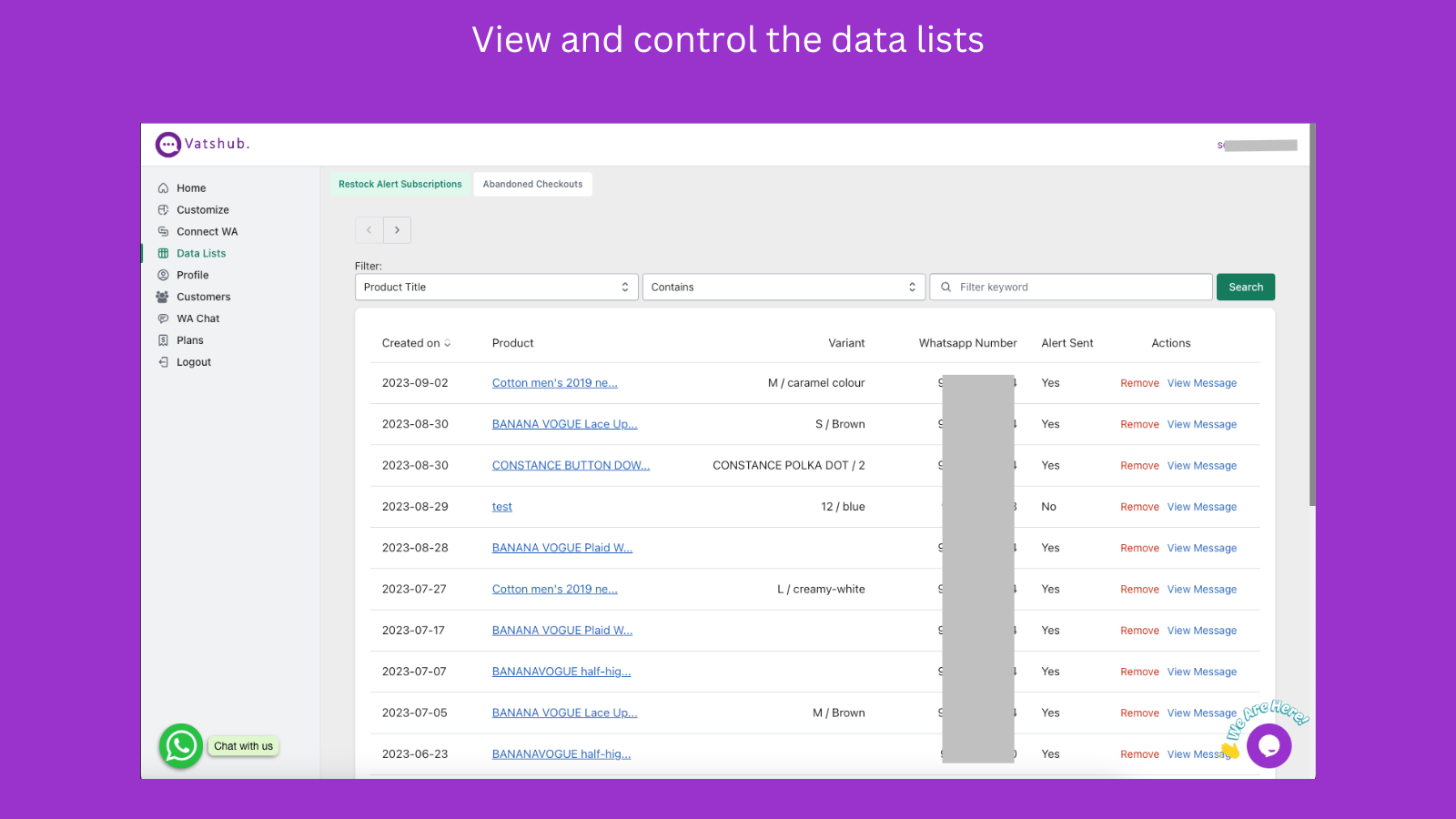
Task: Click the Logout icon
Action: [x=163, y=362]
